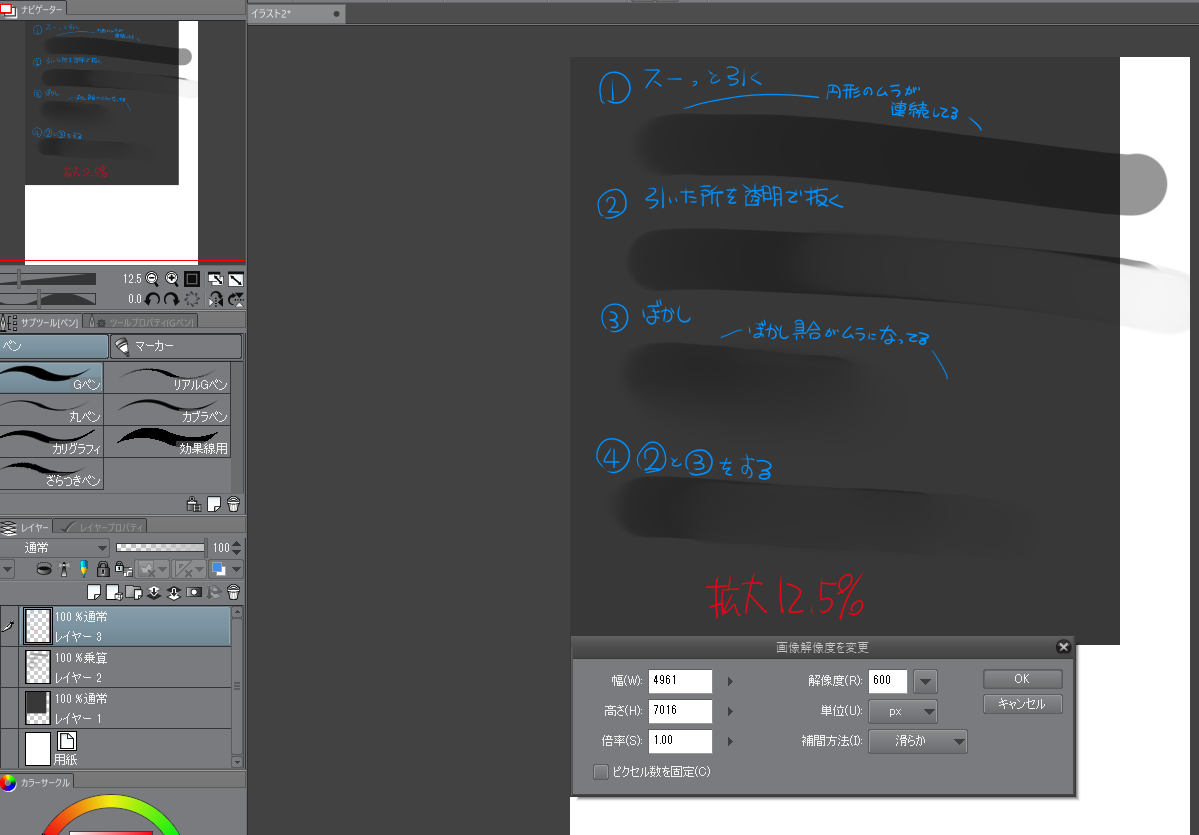Open the 単位 px unit dropdown
1199x835 pixels.
903,712
